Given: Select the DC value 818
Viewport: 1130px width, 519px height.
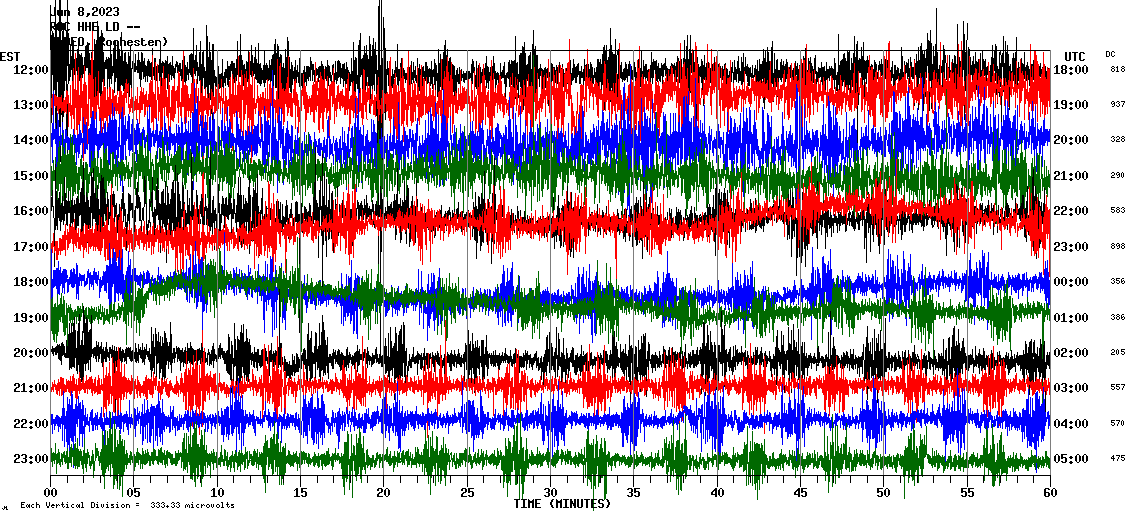Looking at the screenshot, I should pyautogui.click(x=1117, y=69).
